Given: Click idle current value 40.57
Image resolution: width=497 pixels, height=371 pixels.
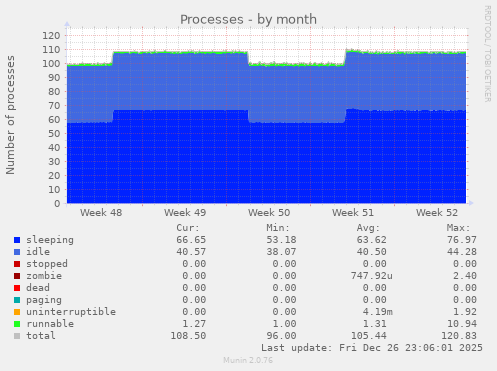Looking at the screenshot, I should (191, 252).
